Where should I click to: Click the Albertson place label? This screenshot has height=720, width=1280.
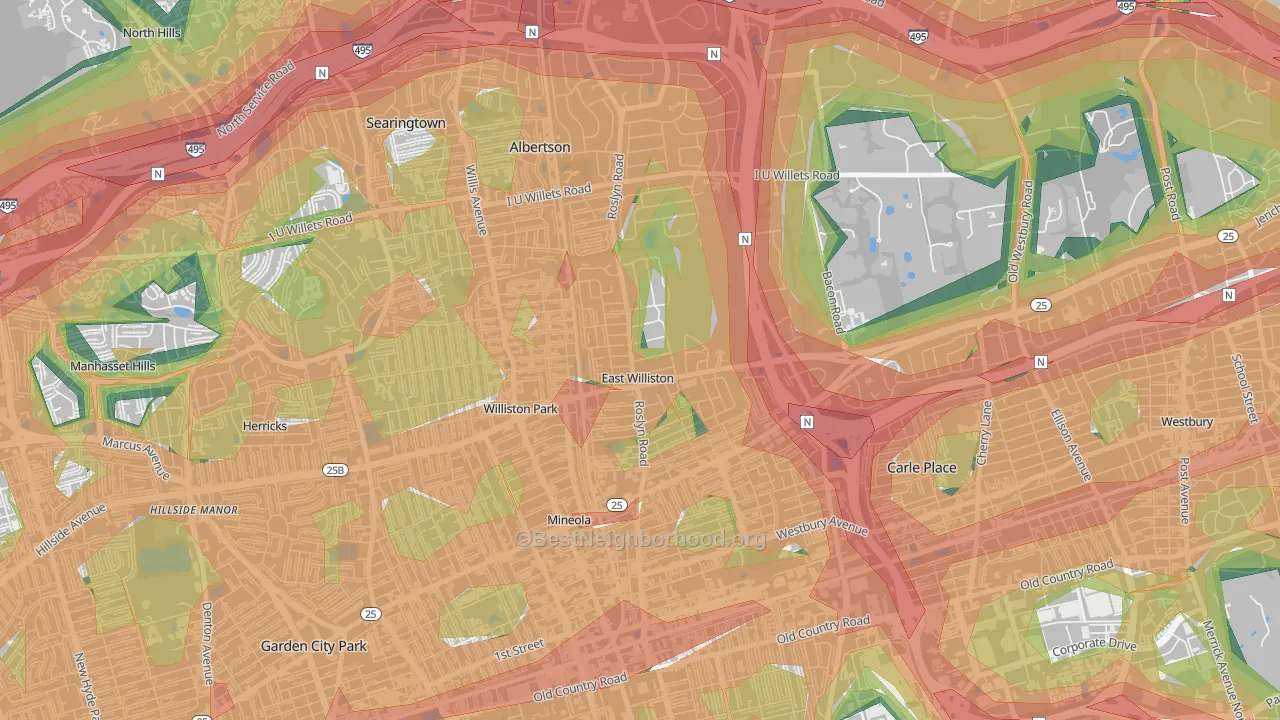click(540, 147)
